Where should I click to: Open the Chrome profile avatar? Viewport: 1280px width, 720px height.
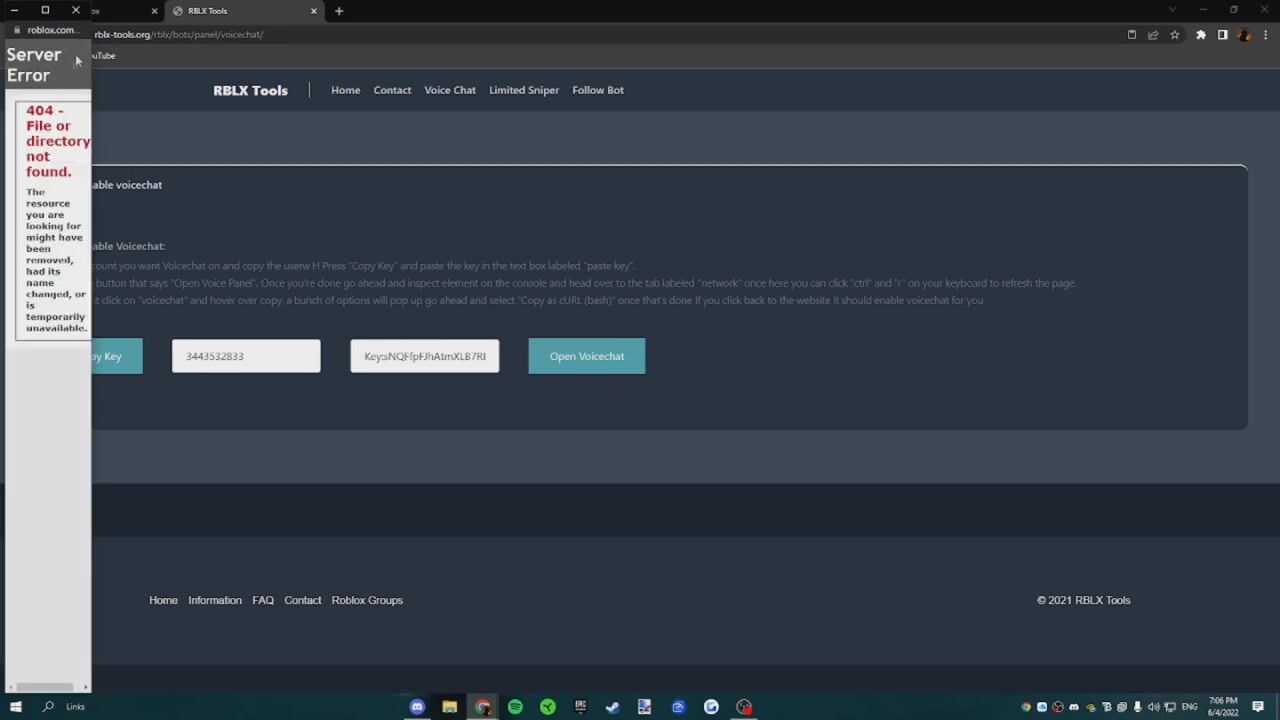pos(1244,35)
